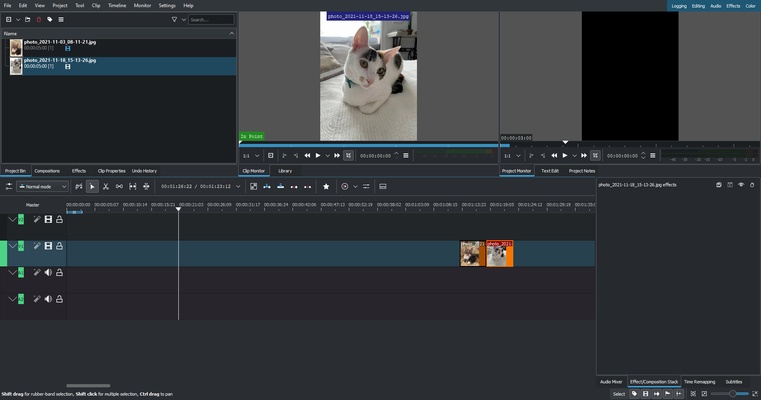Viewport: 761px width, 400px height.
Task: Click the Select button in status bar
Action: (619, 394)
